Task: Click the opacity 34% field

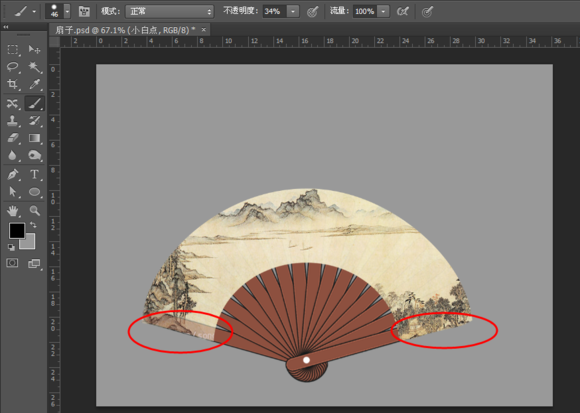Action: point(275,12)
